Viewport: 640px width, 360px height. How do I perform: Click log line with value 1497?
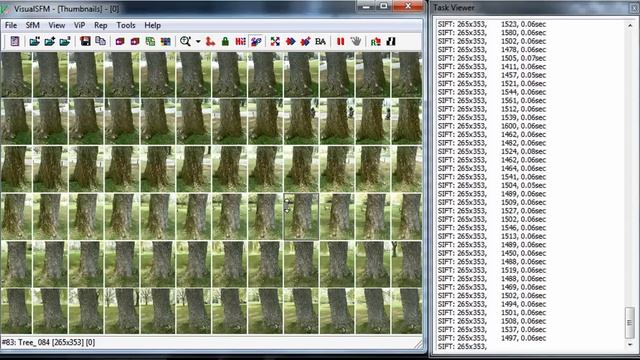[x=491, y=338]
